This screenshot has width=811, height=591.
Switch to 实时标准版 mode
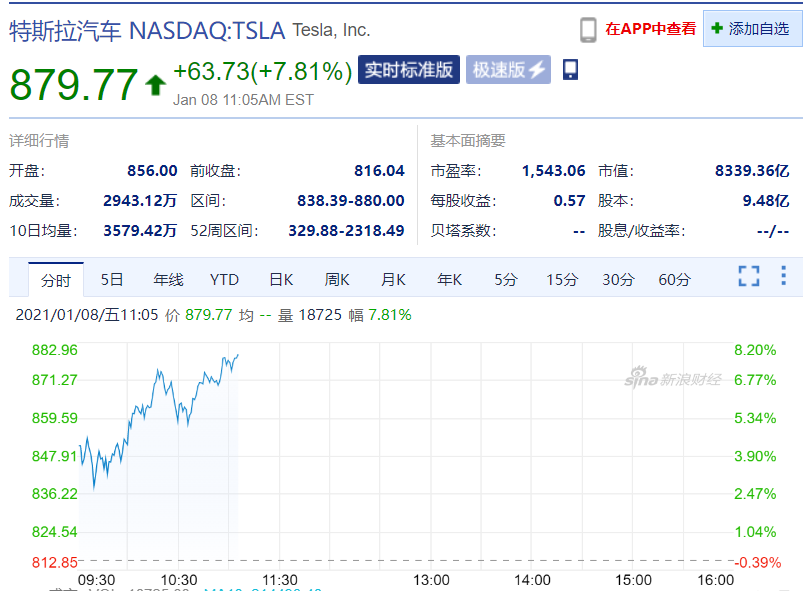coord(408,70)
